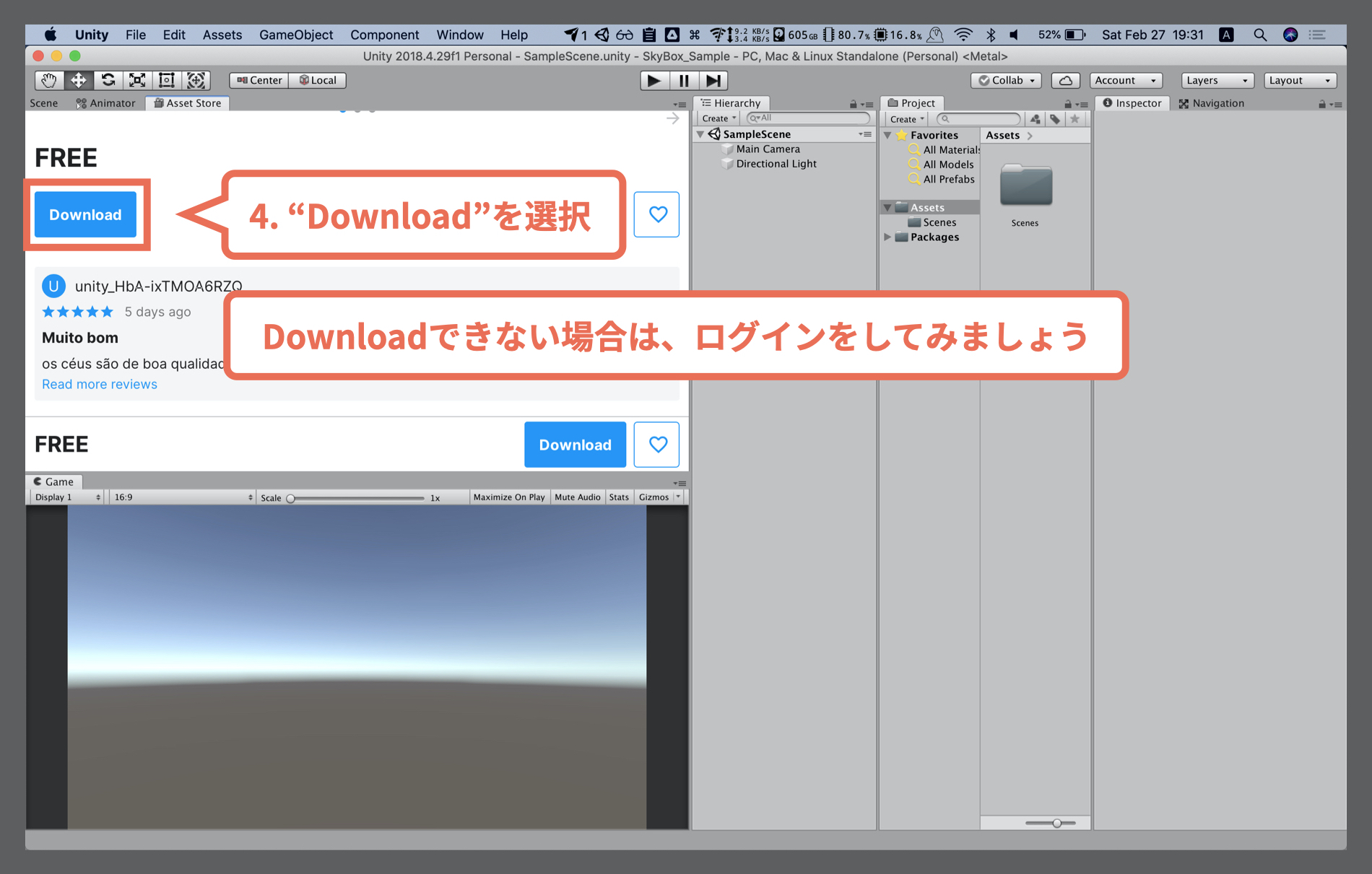Switch to the Animator tab
Screen dimensions: 1372x874
[106, 103]
